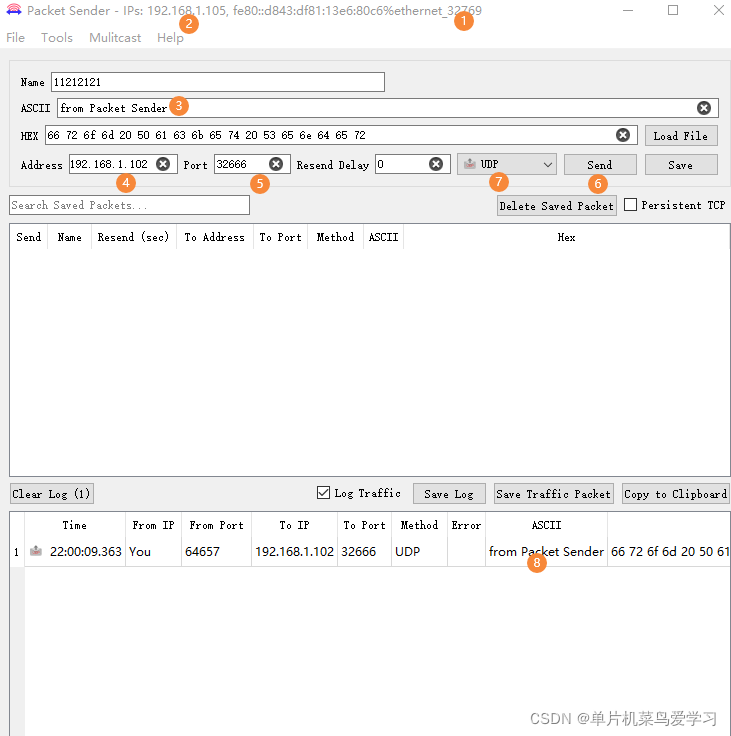Viewport: 731px width, 736px height.
Task: Click Save Traffic Packet button
Action: pyautogui.click(x=554, y=494)
